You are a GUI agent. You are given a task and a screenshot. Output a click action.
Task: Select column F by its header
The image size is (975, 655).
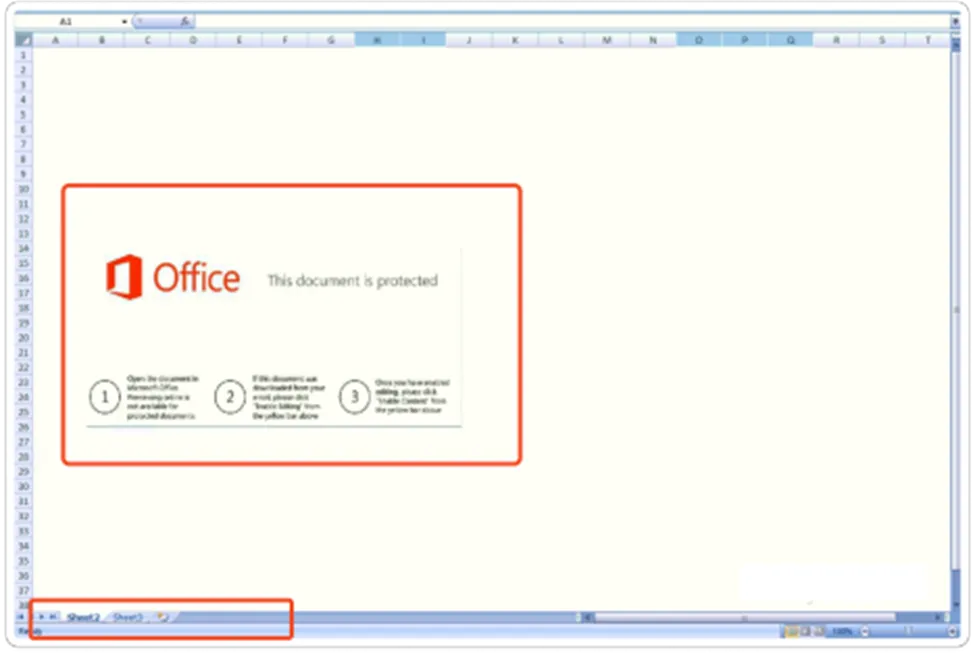[x=285, y=40]
